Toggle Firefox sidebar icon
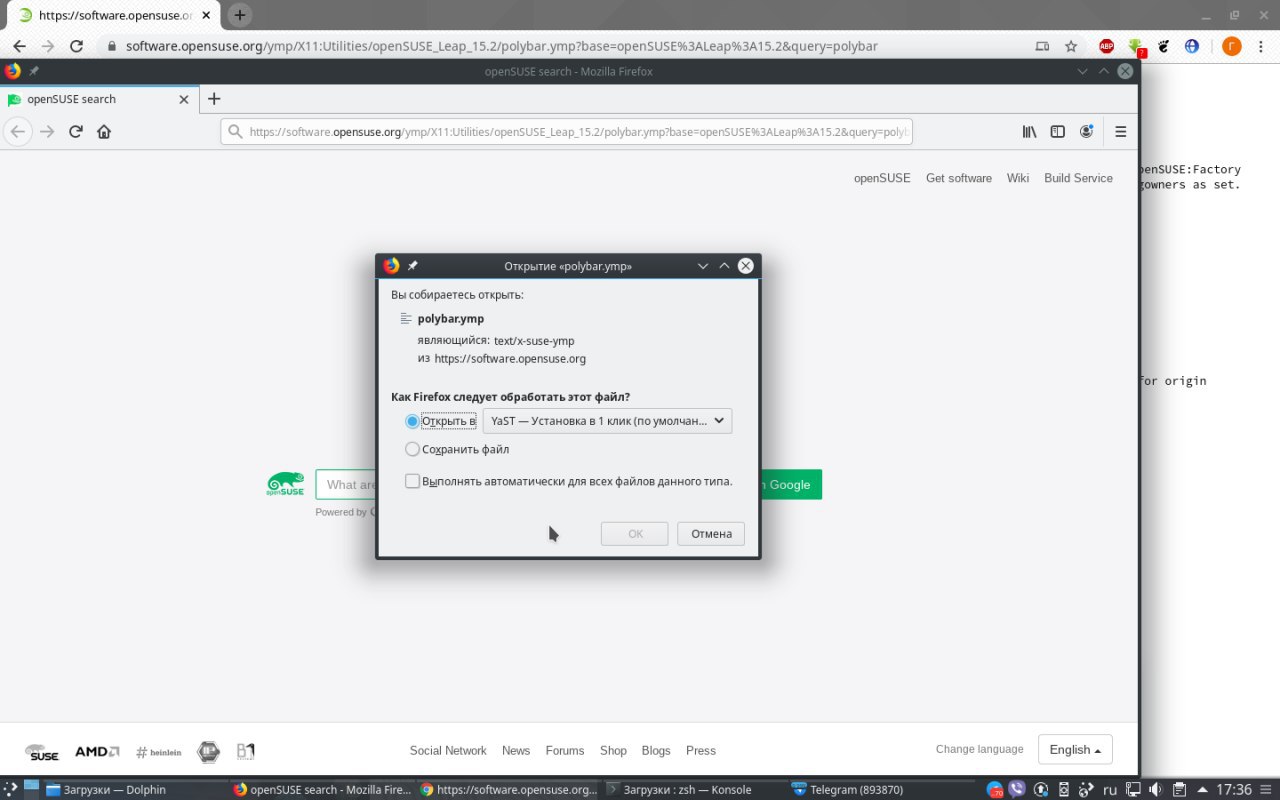The height and width of the screenshot is (800, 1280). pyautogui.click(x=1057, y=131)
